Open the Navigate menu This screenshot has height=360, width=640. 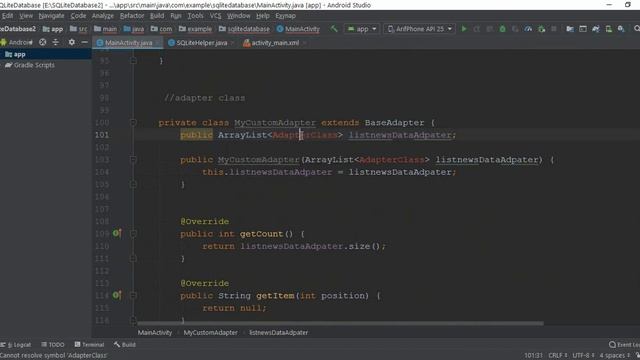click(51, 16)
